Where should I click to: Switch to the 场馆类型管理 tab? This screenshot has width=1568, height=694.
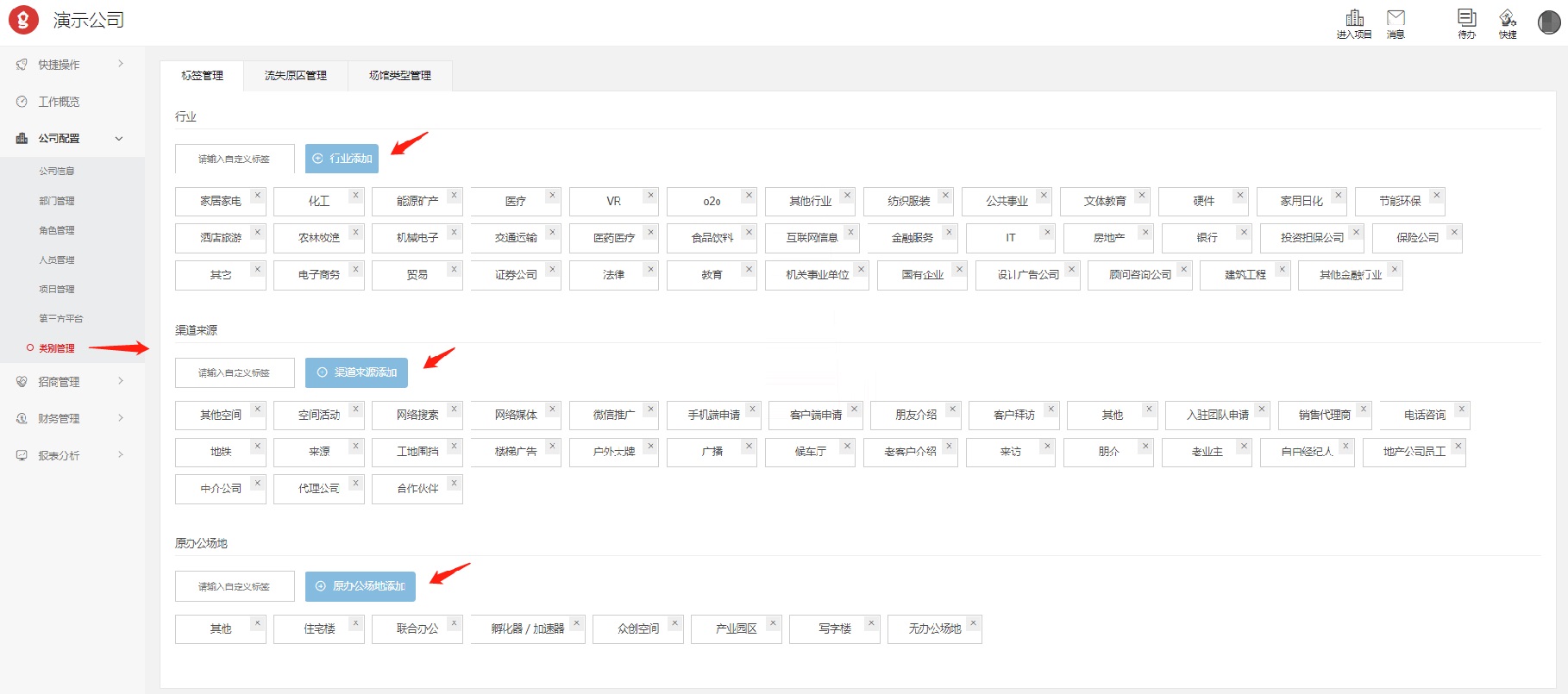[400, 76]
